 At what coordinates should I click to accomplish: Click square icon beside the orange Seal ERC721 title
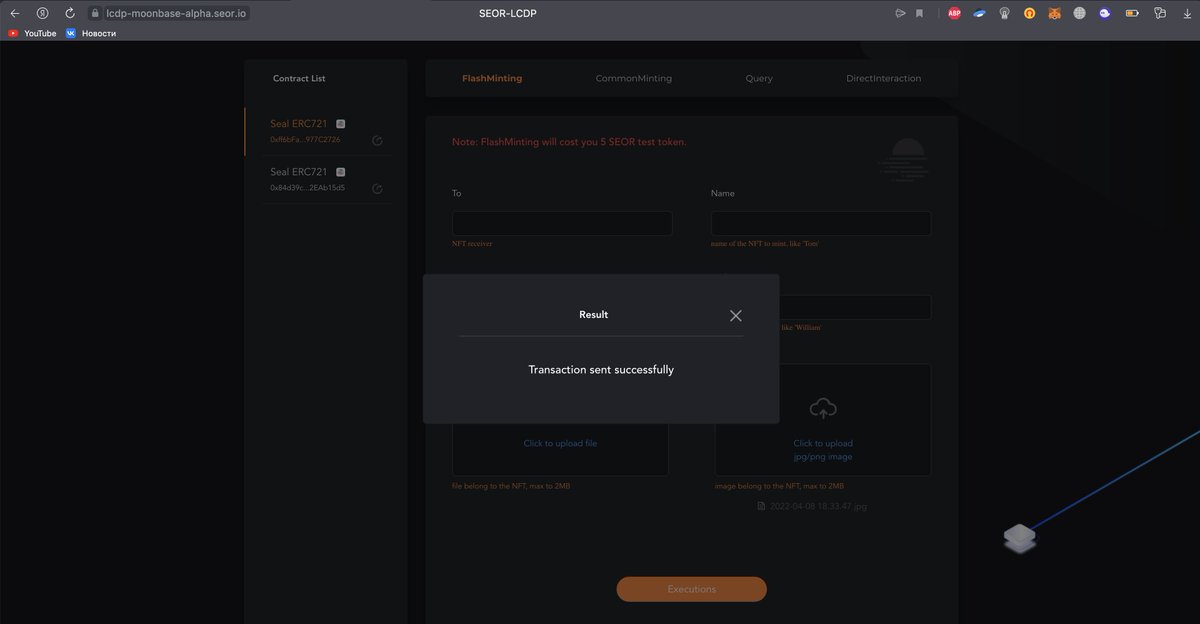[x=341, y=124]
